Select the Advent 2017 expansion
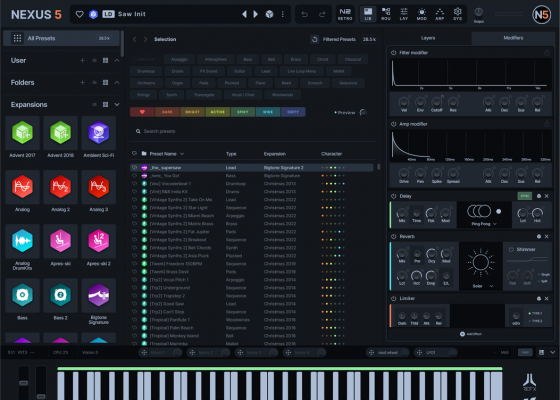The image size is (560, 400). [22, 133]
